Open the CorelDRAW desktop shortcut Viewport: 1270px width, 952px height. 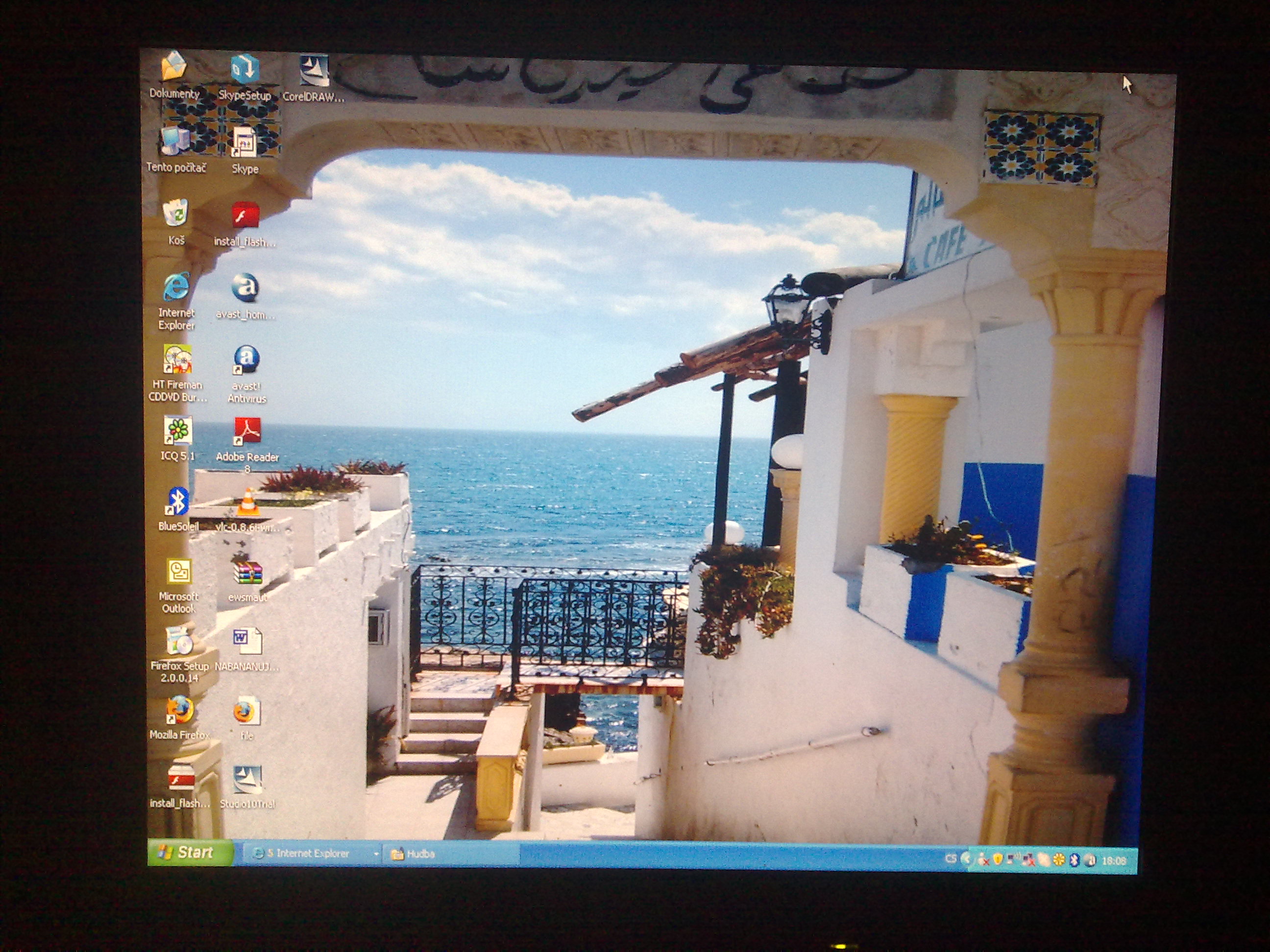314,71
